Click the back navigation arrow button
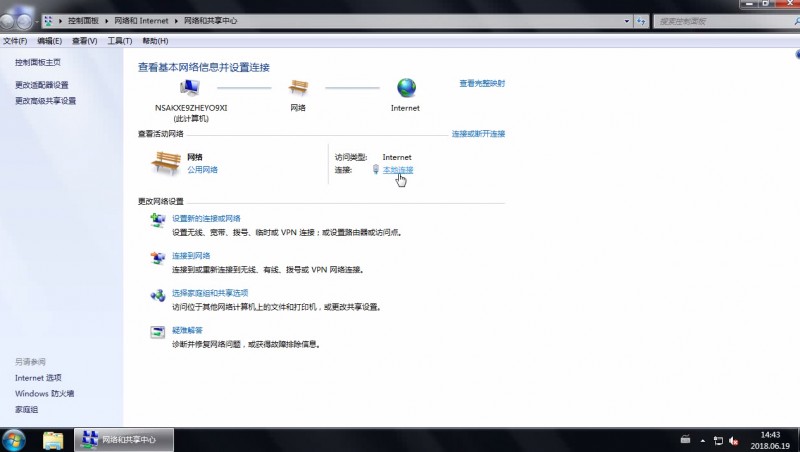 coord(7,21)
